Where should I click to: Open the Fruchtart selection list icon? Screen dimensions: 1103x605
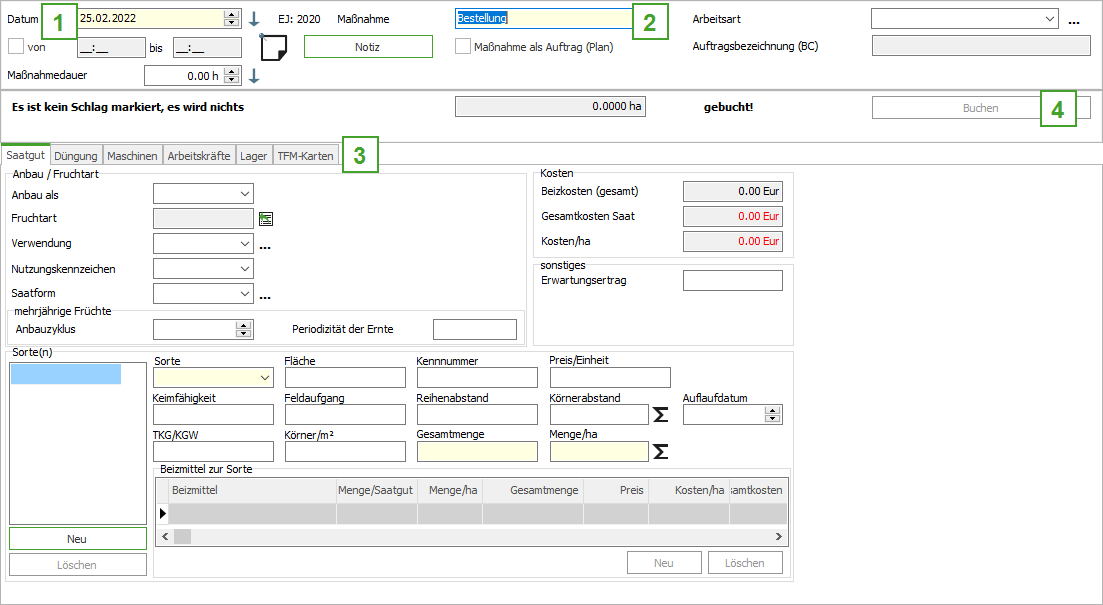click(x=266, y=219)
